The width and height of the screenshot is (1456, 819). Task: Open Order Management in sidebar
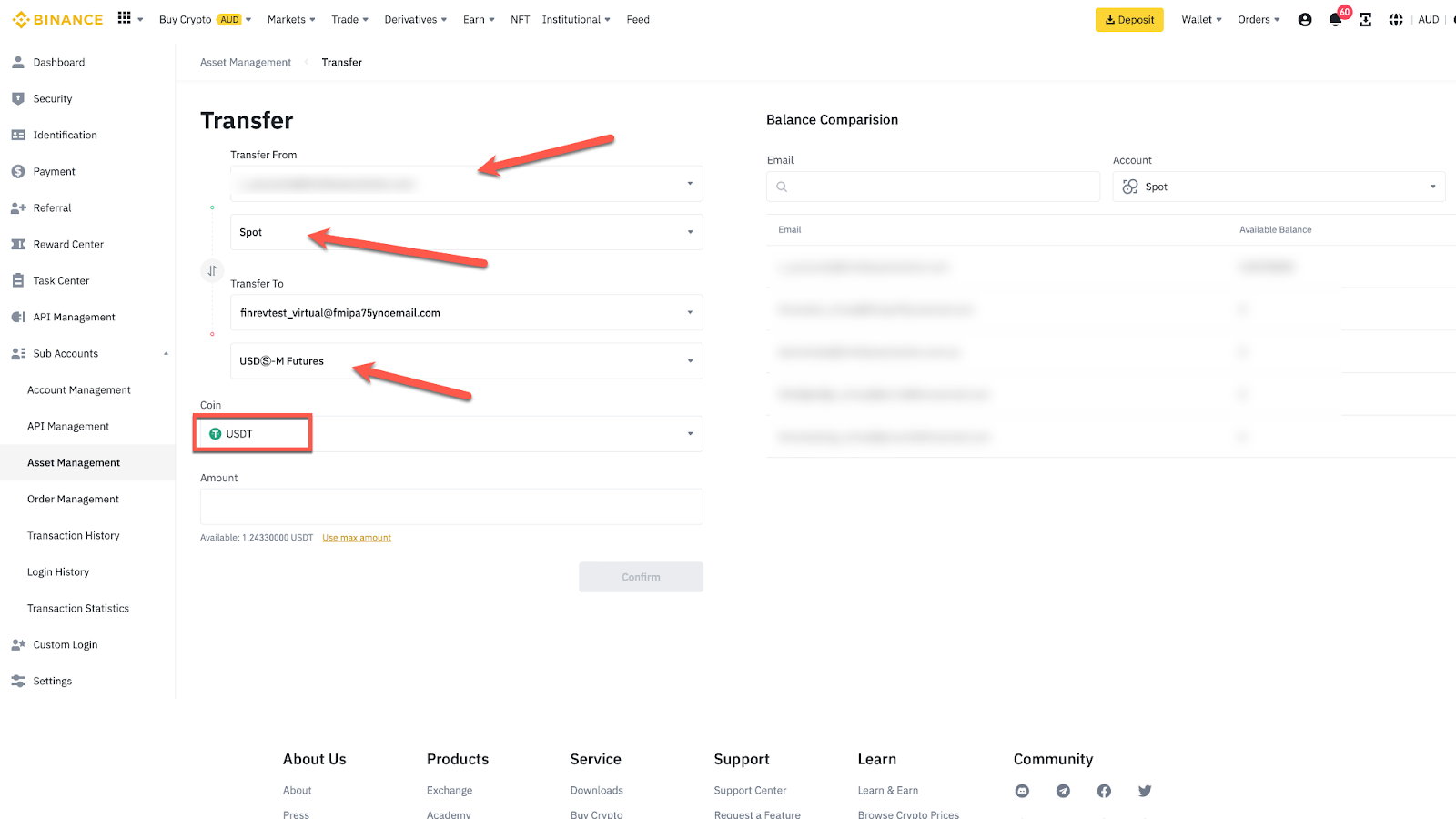click(x=73, y=499)
